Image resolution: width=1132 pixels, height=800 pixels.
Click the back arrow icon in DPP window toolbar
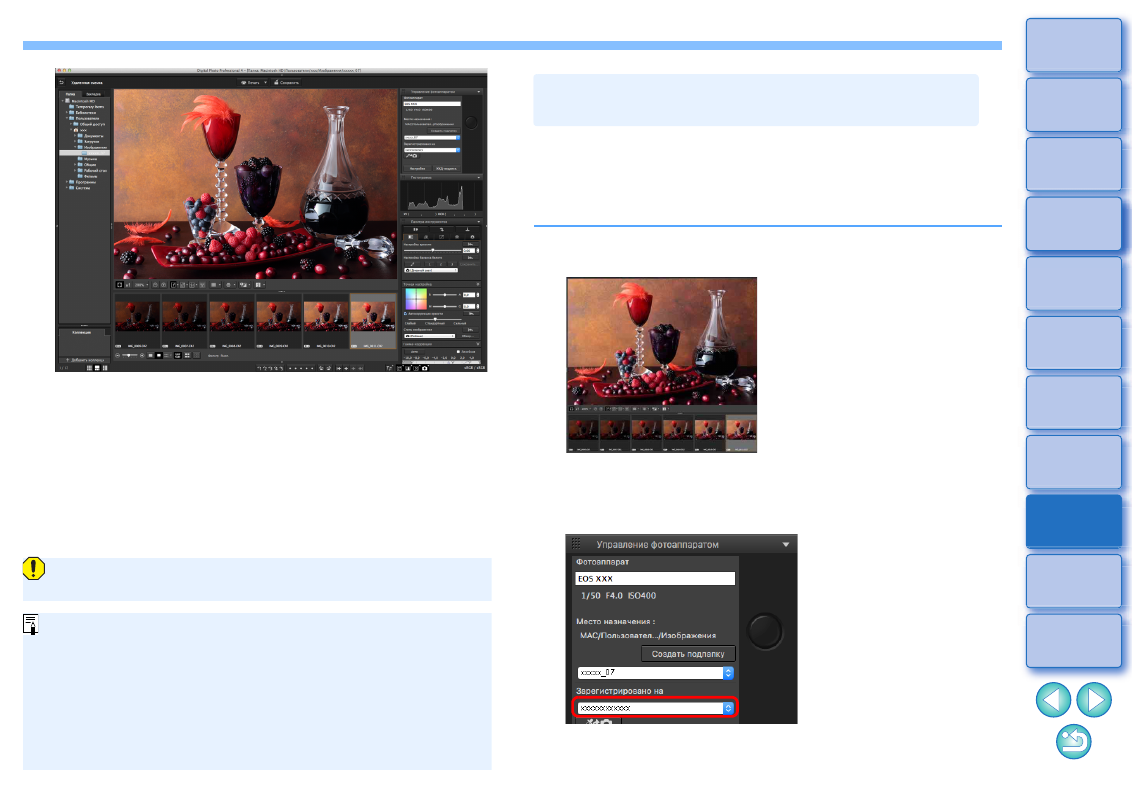[61, 82]
